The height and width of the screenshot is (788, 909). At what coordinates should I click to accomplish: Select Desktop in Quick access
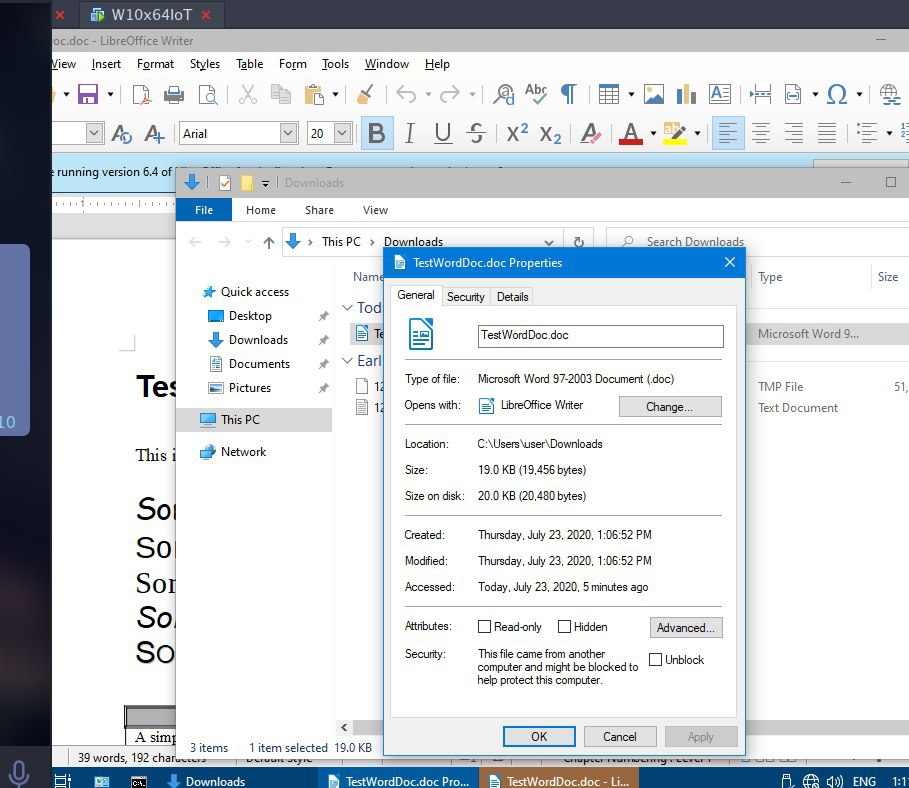tap(250, 316)
